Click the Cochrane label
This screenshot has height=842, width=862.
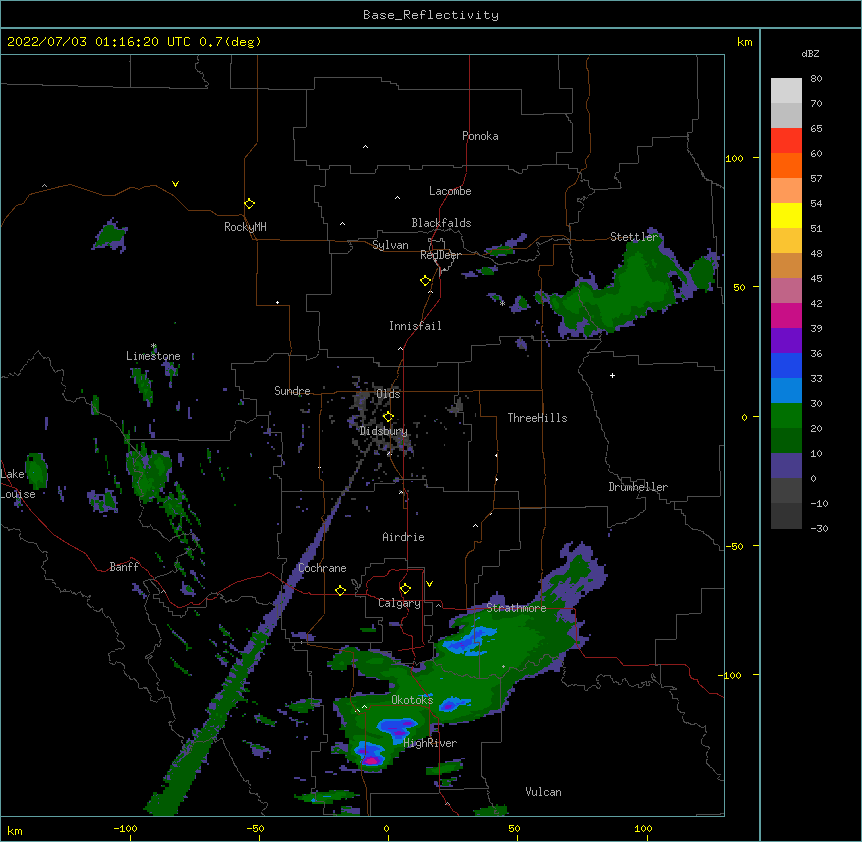click(322, 568)
